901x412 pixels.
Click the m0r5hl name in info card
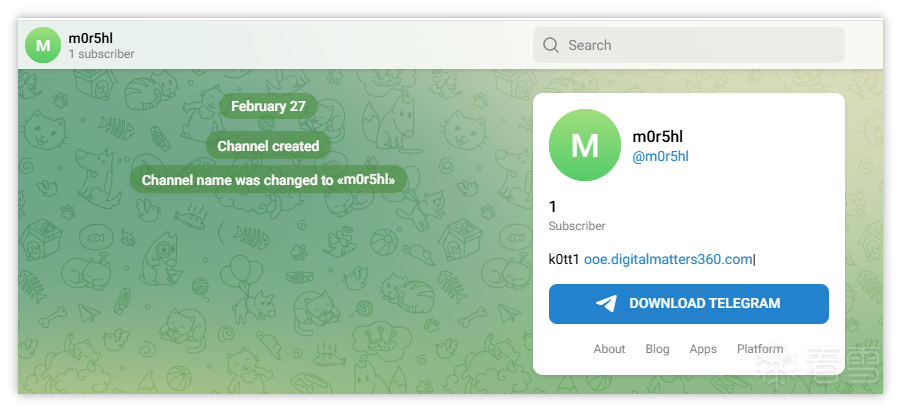[x=658, y=136]
